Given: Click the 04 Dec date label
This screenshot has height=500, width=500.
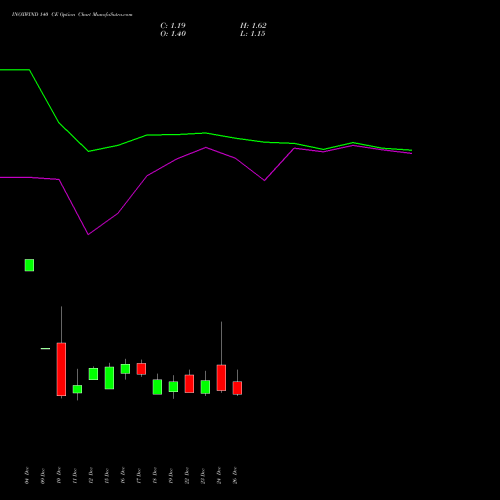Looking at the screenshot, I should (27, 476).
